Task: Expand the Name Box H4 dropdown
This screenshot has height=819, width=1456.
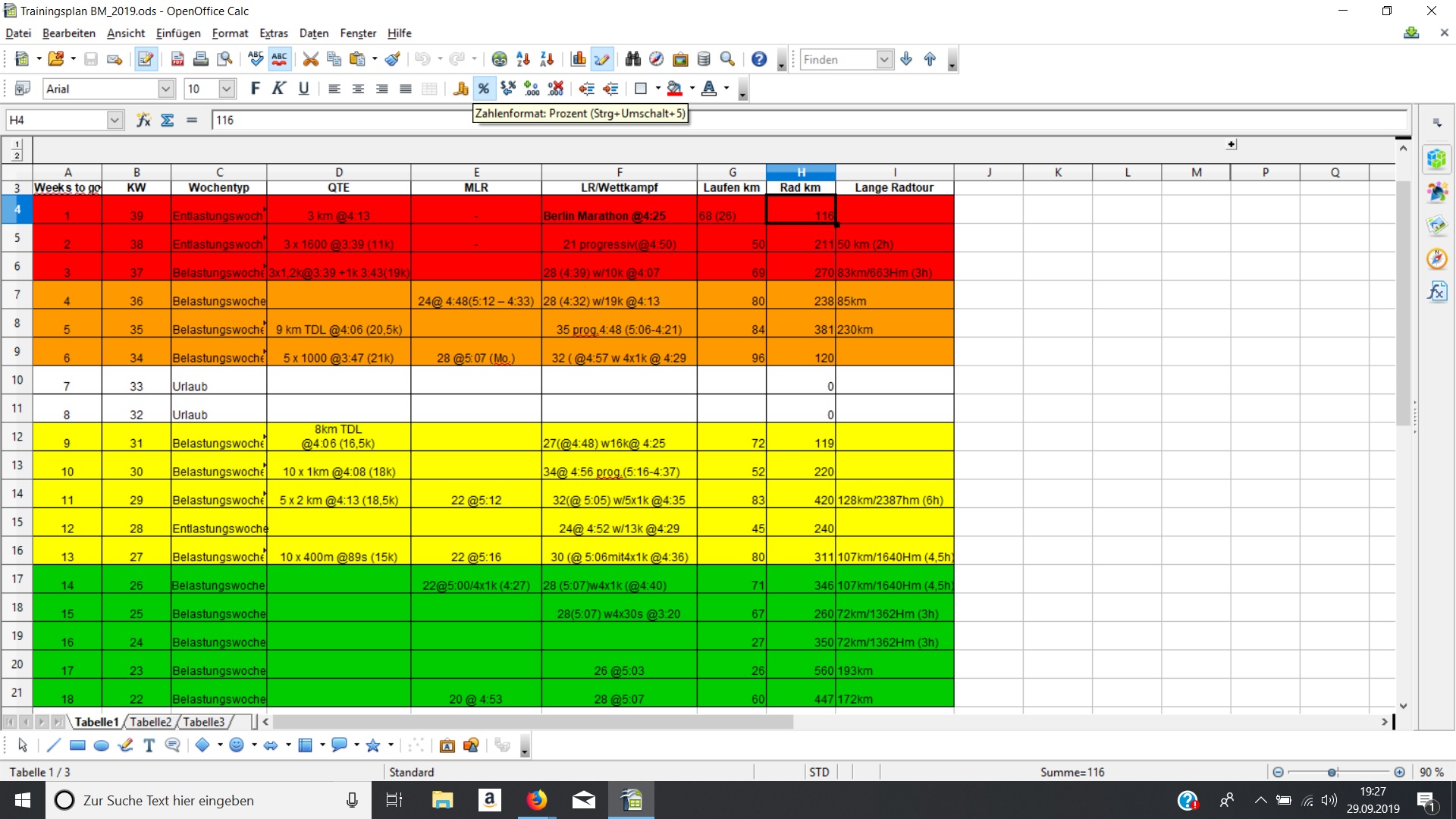Action: tap(115, 120)
